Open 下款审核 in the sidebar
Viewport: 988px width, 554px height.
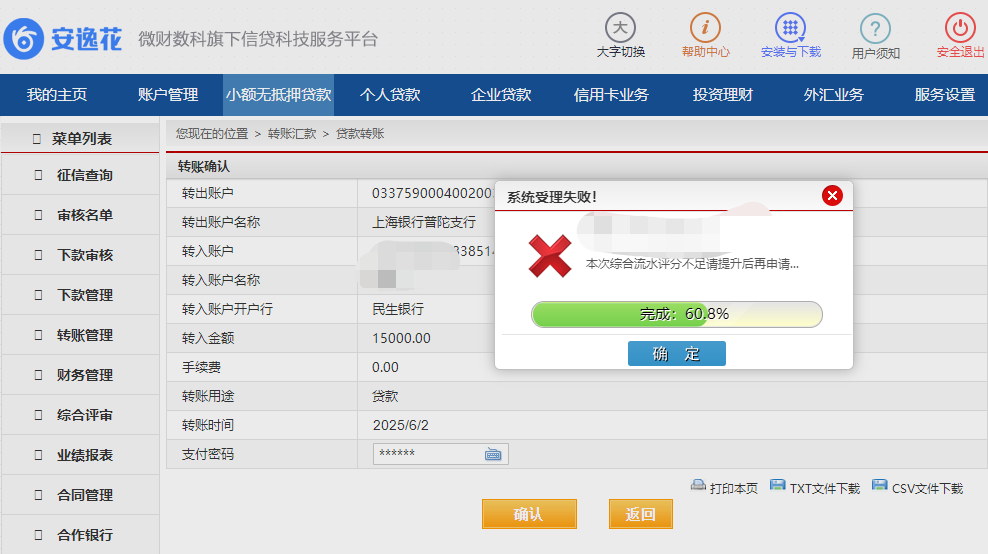pyautogui.click(x=80, y=255)
